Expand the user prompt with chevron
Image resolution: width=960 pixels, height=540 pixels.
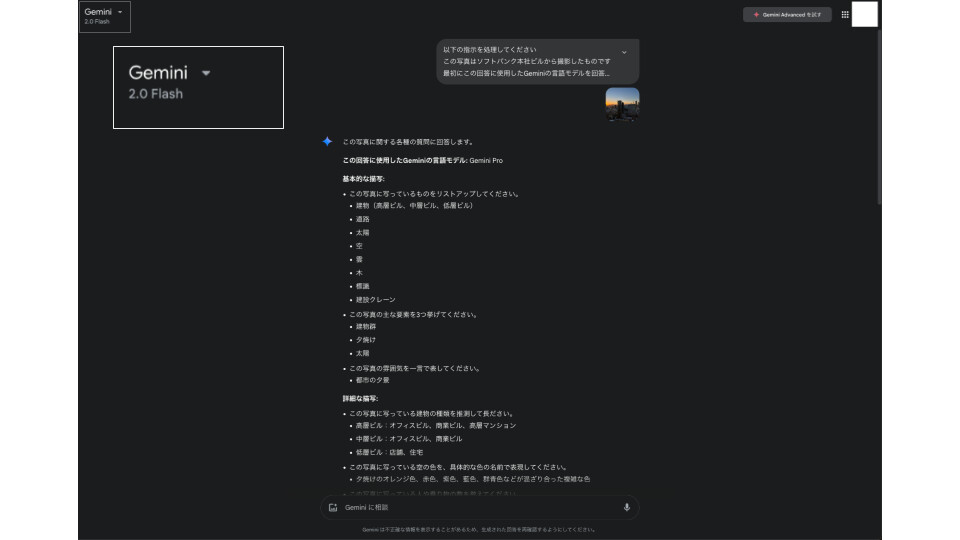[x=624, y=52]
